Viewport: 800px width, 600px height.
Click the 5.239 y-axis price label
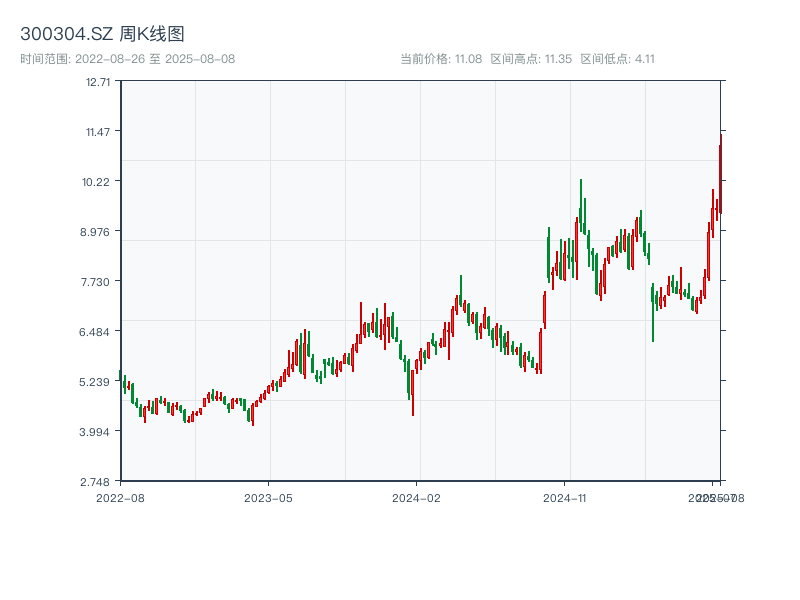point(97,382)
